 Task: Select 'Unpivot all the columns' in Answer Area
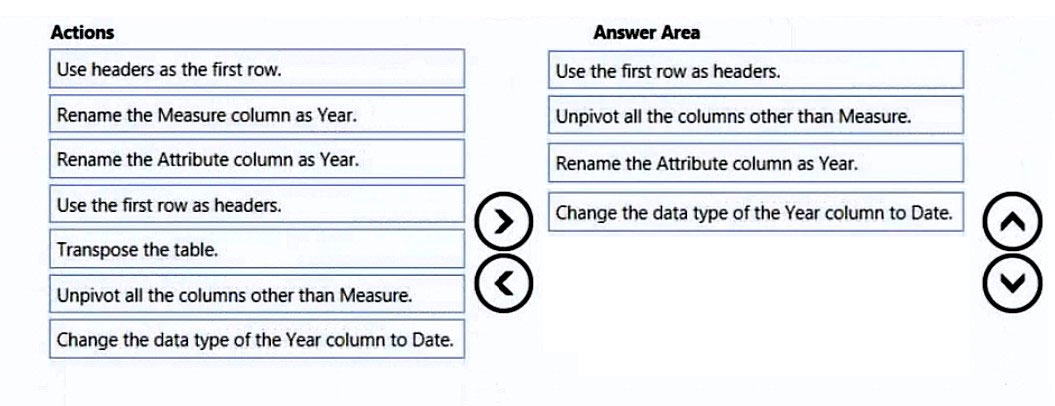[756, 115]
